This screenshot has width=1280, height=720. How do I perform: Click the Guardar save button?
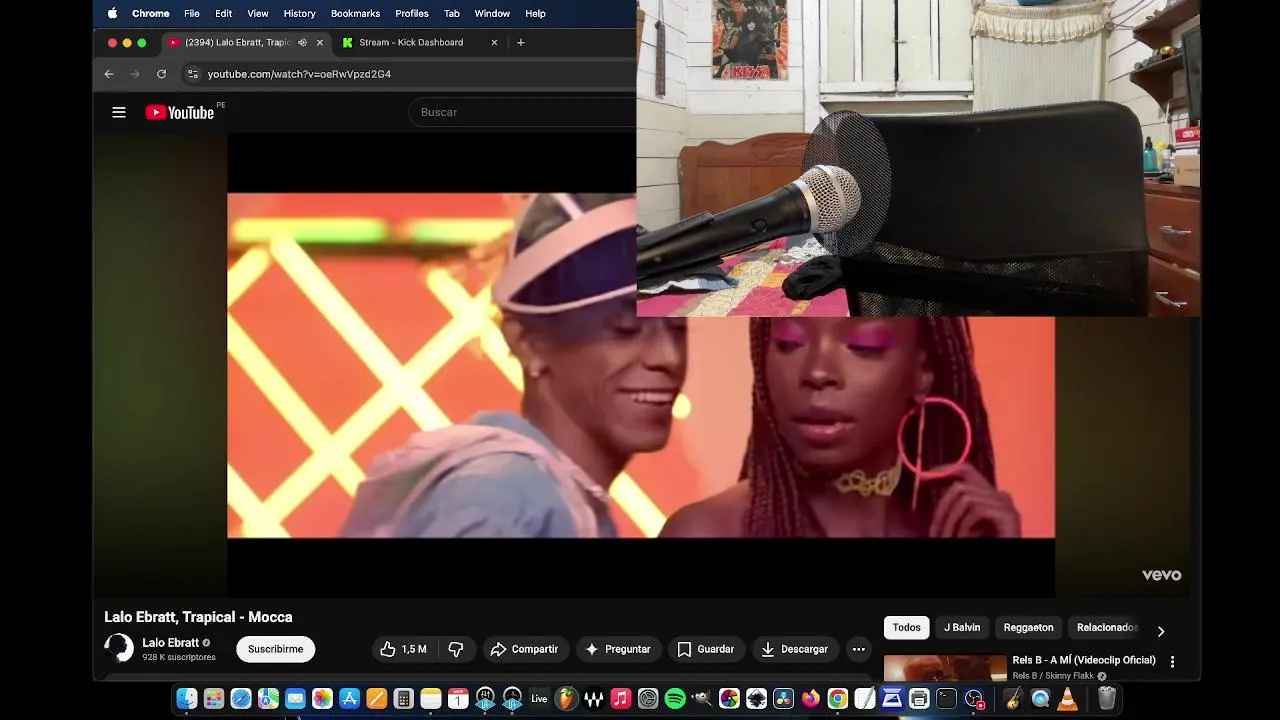[706, 649]
